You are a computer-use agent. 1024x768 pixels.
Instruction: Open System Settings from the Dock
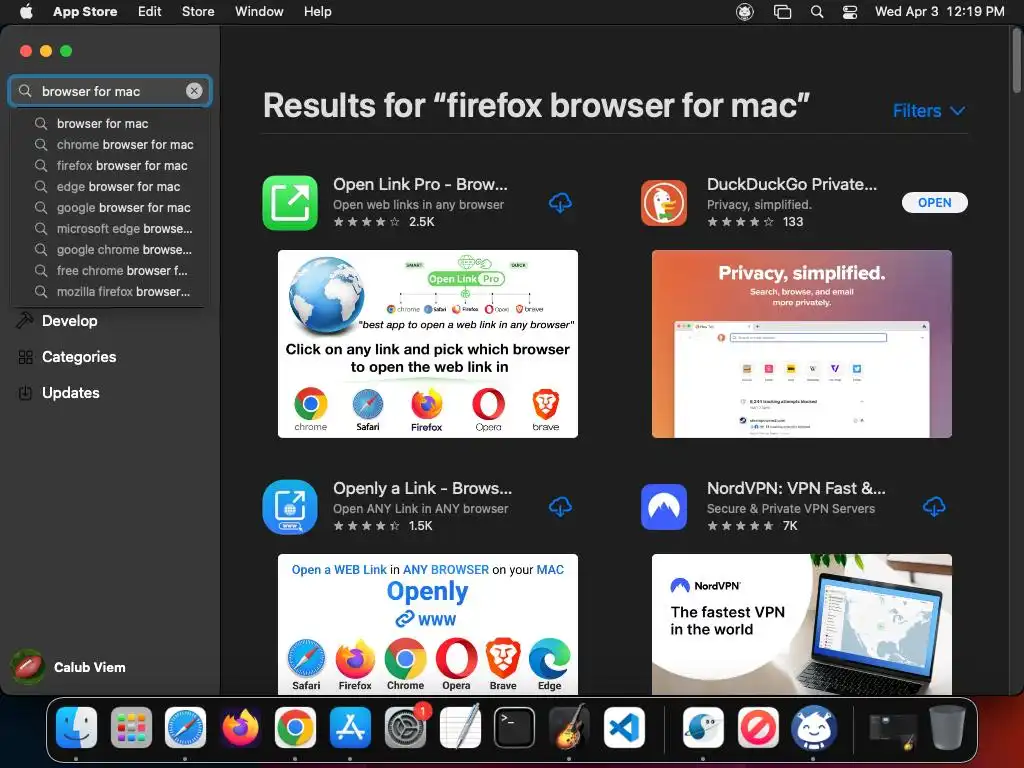point(406,727)
